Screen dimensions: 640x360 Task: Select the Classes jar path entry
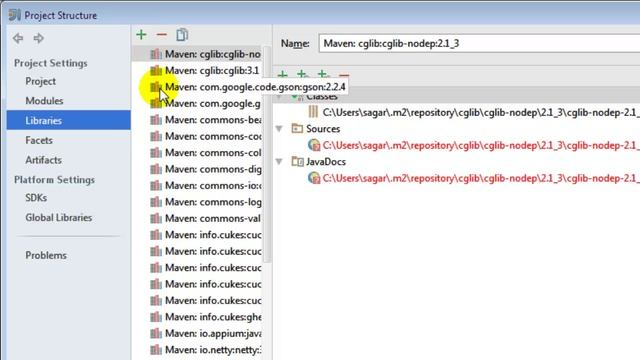[x=481, y=113]
